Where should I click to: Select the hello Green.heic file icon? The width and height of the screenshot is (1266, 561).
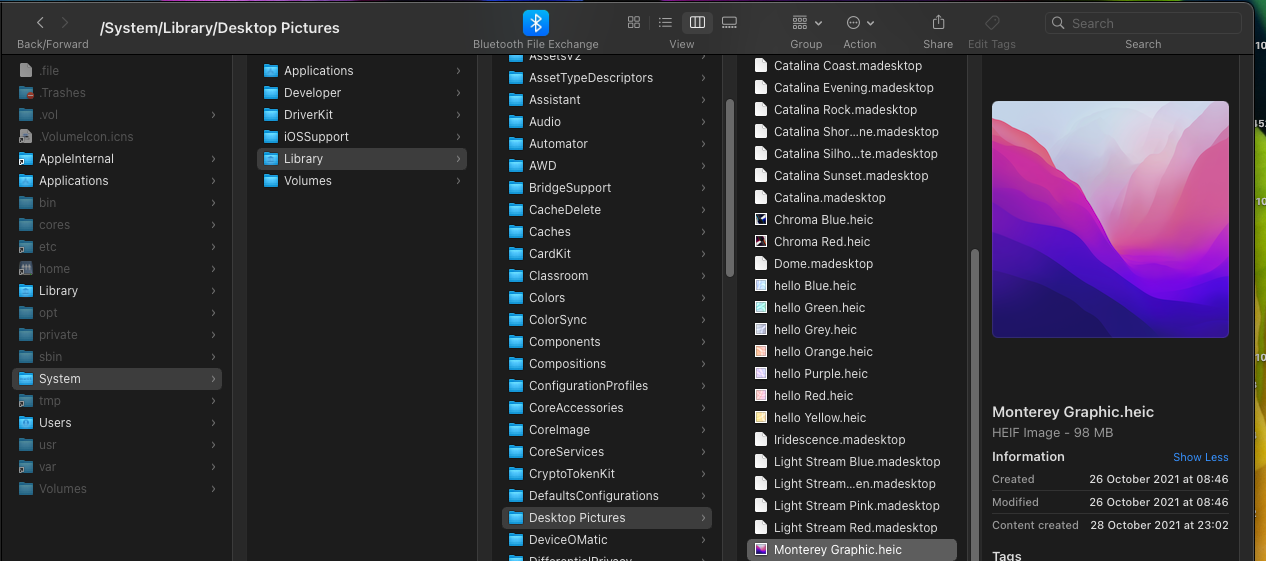click(x=761, y=308)
